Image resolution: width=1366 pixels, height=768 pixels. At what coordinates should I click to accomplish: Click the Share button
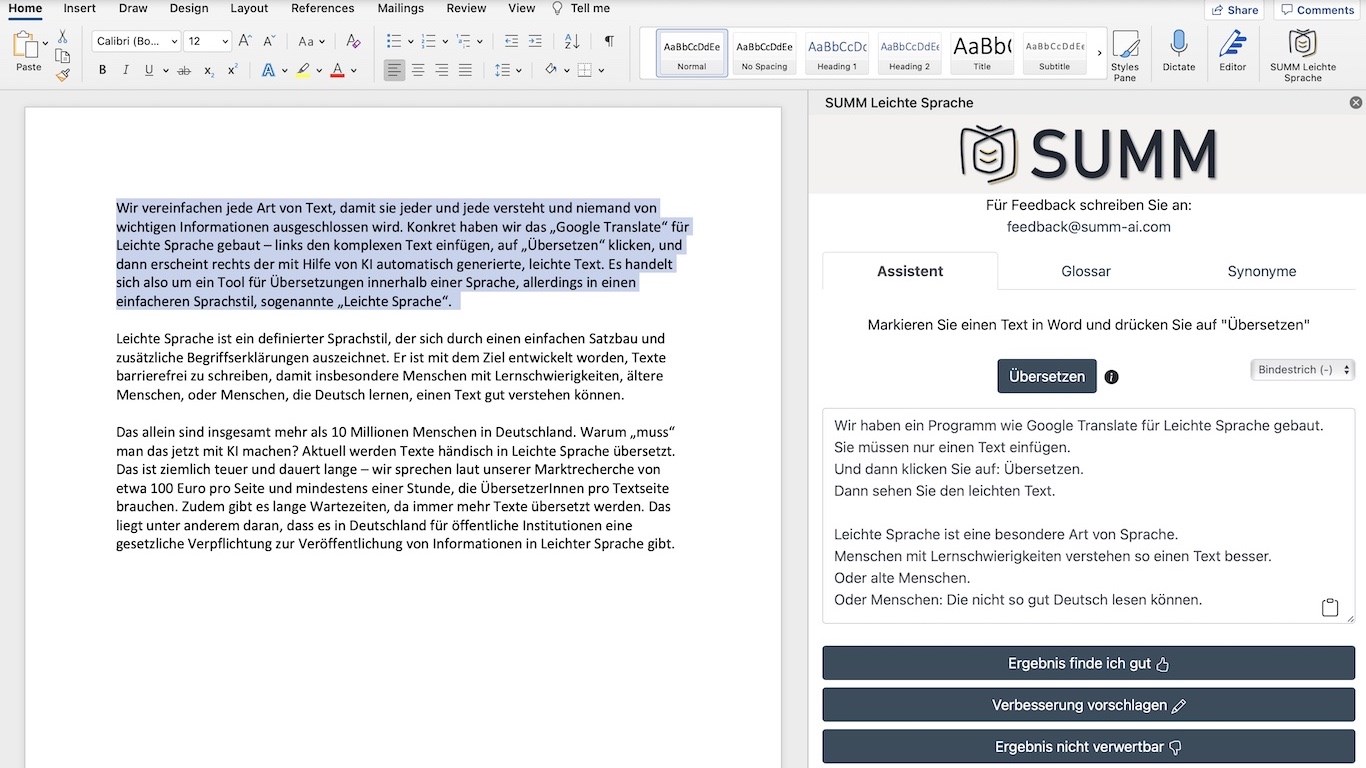(1234, 10)
